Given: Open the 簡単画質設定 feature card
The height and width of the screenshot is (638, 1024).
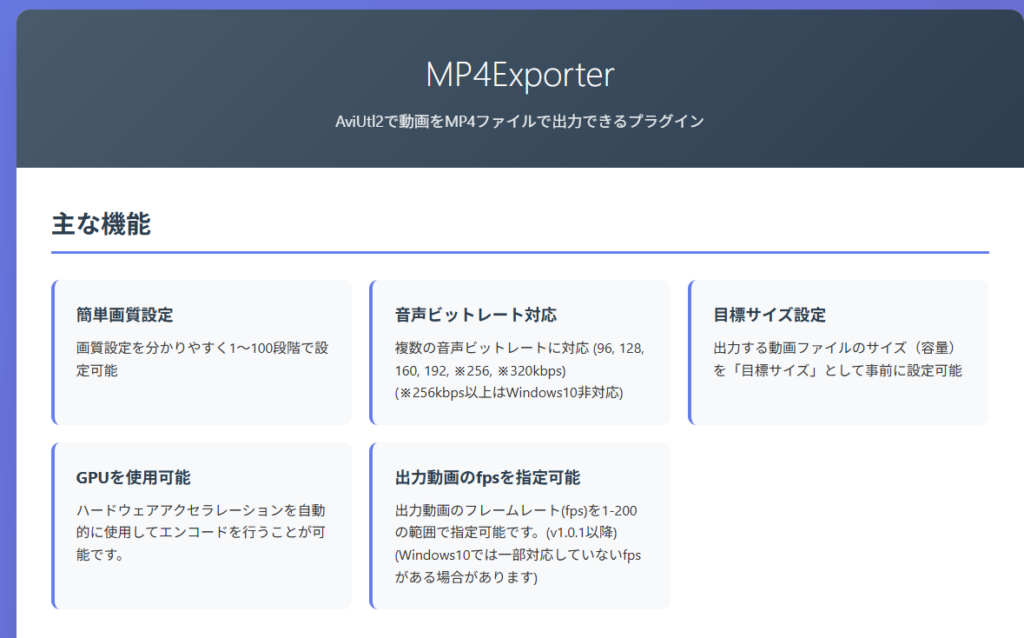Looking at the screenshot, I should pyautogui.click(x=202, y=350).
